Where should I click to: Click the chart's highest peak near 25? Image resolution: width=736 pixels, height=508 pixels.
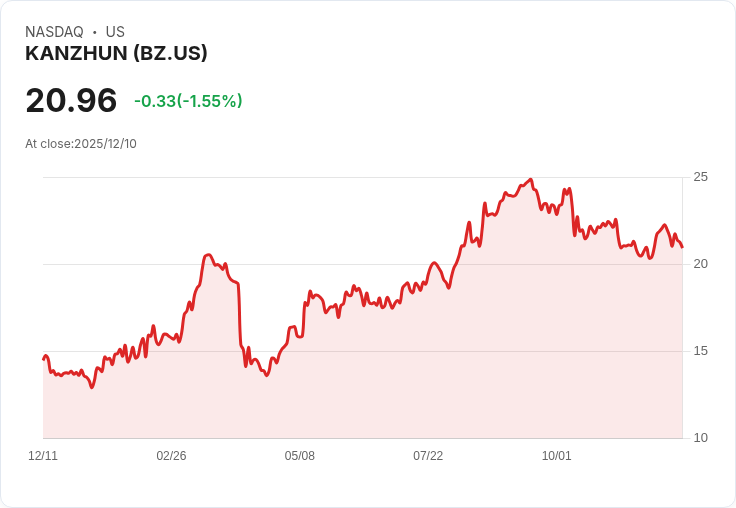coord(530,179)
